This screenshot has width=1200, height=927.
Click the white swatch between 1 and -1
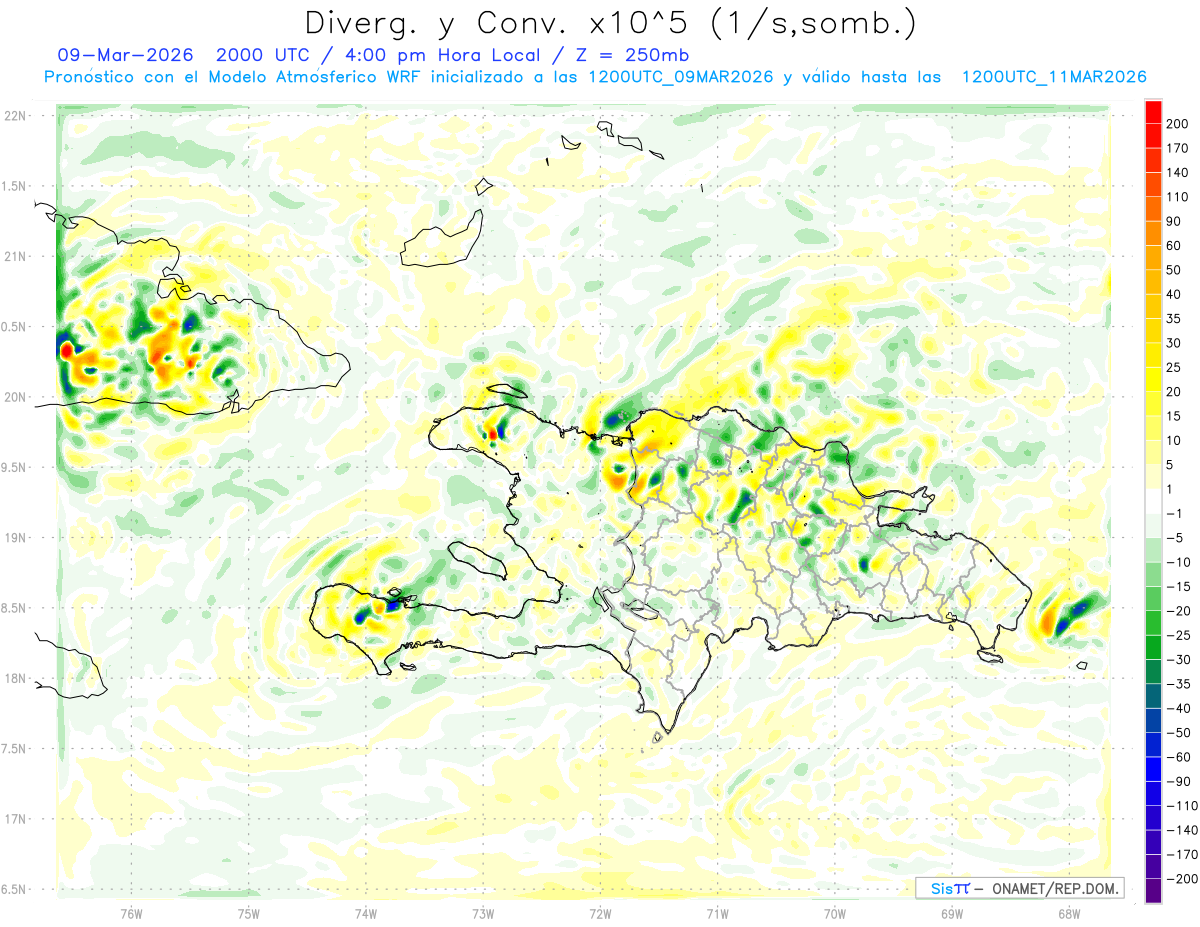pyautogui.click(x=1153, y=501)
